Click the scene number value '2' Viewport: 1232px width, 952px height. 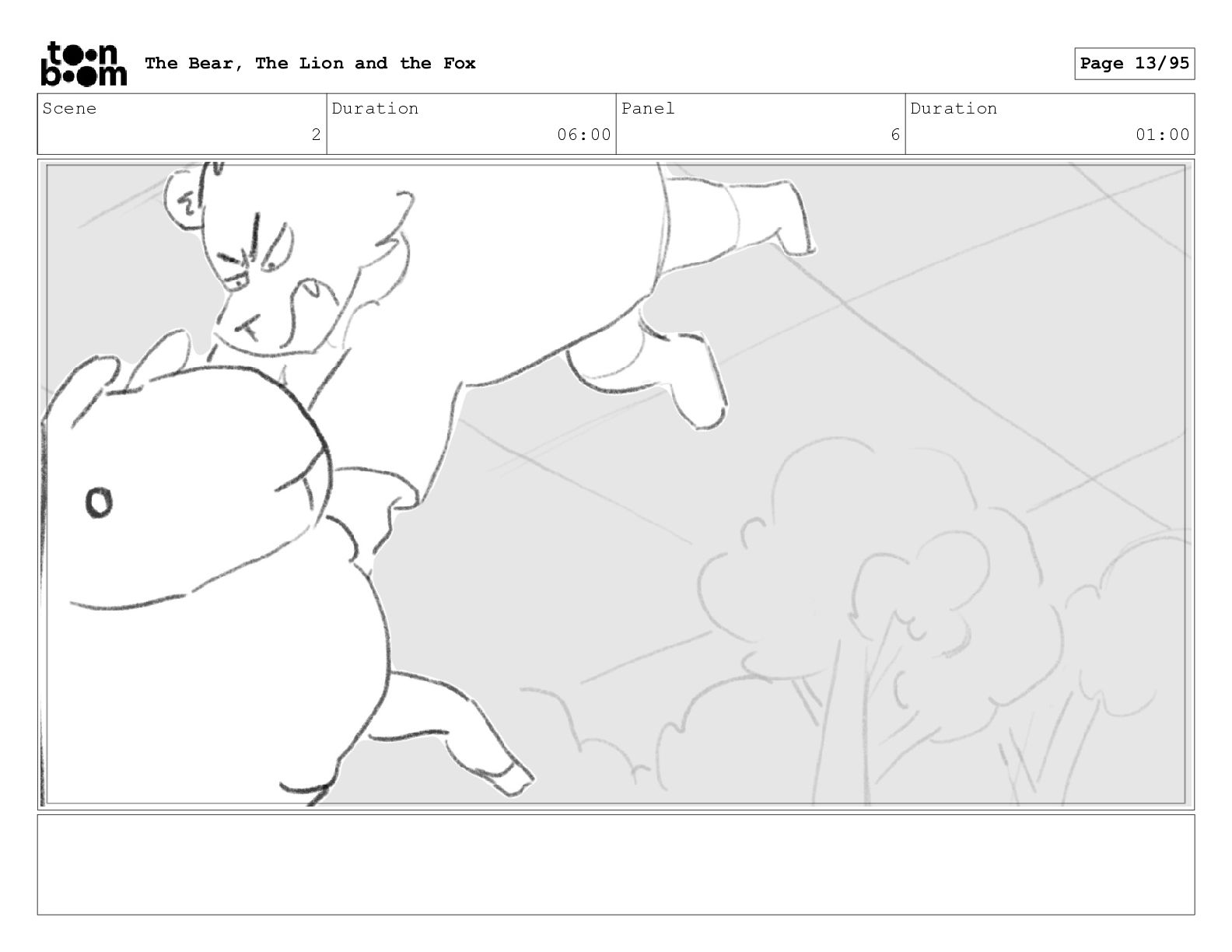click(316, 135)
